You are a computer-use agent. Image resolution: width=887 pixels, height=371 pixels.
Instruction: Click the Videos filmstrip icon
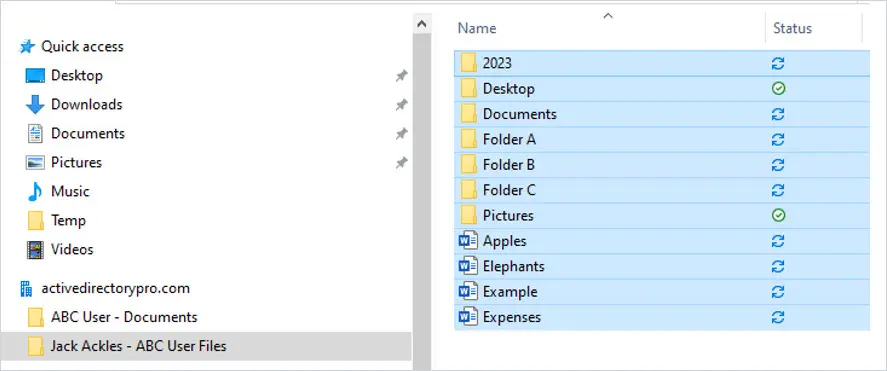[35, 249]
